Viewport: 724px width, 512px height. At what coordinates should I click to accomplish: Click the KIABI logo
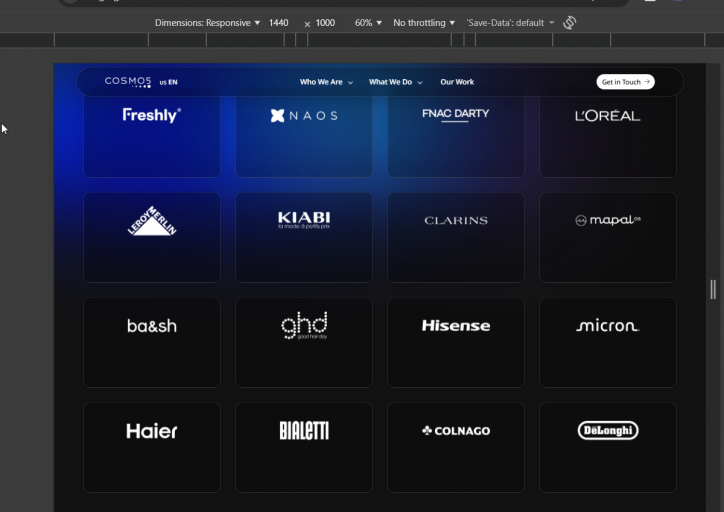pyautogui.click(x=304, y=220)
